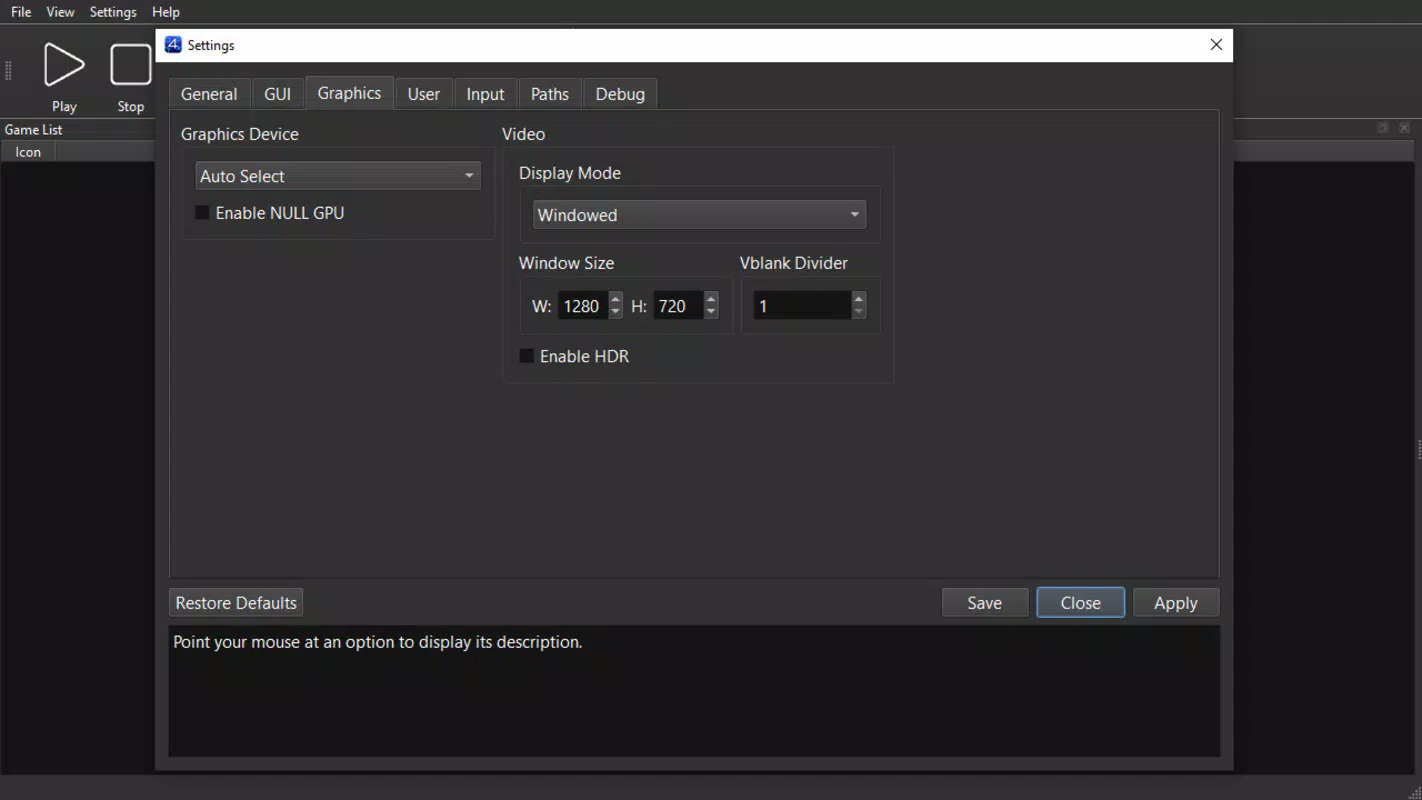Decrease window height with down arrow

[x=711, y=312]
